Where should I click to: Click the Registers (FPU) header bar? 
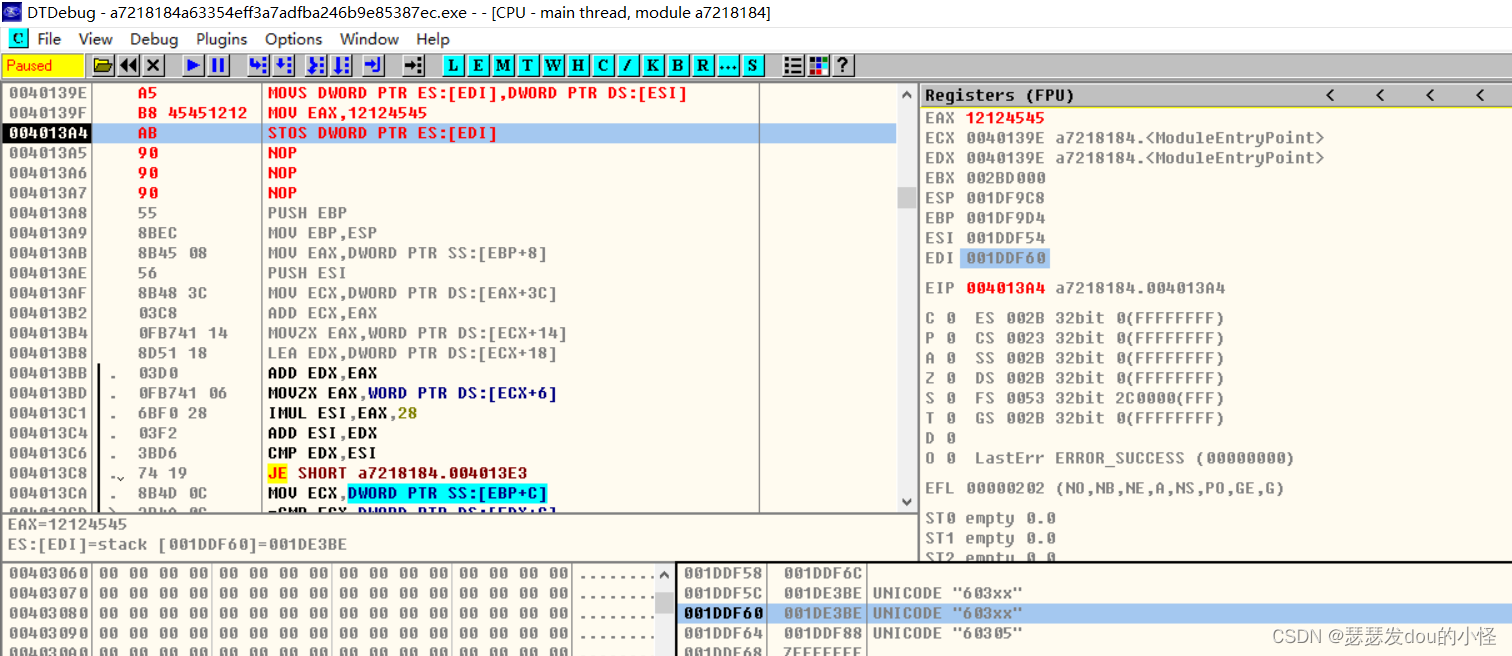(x=1000, y=95)
